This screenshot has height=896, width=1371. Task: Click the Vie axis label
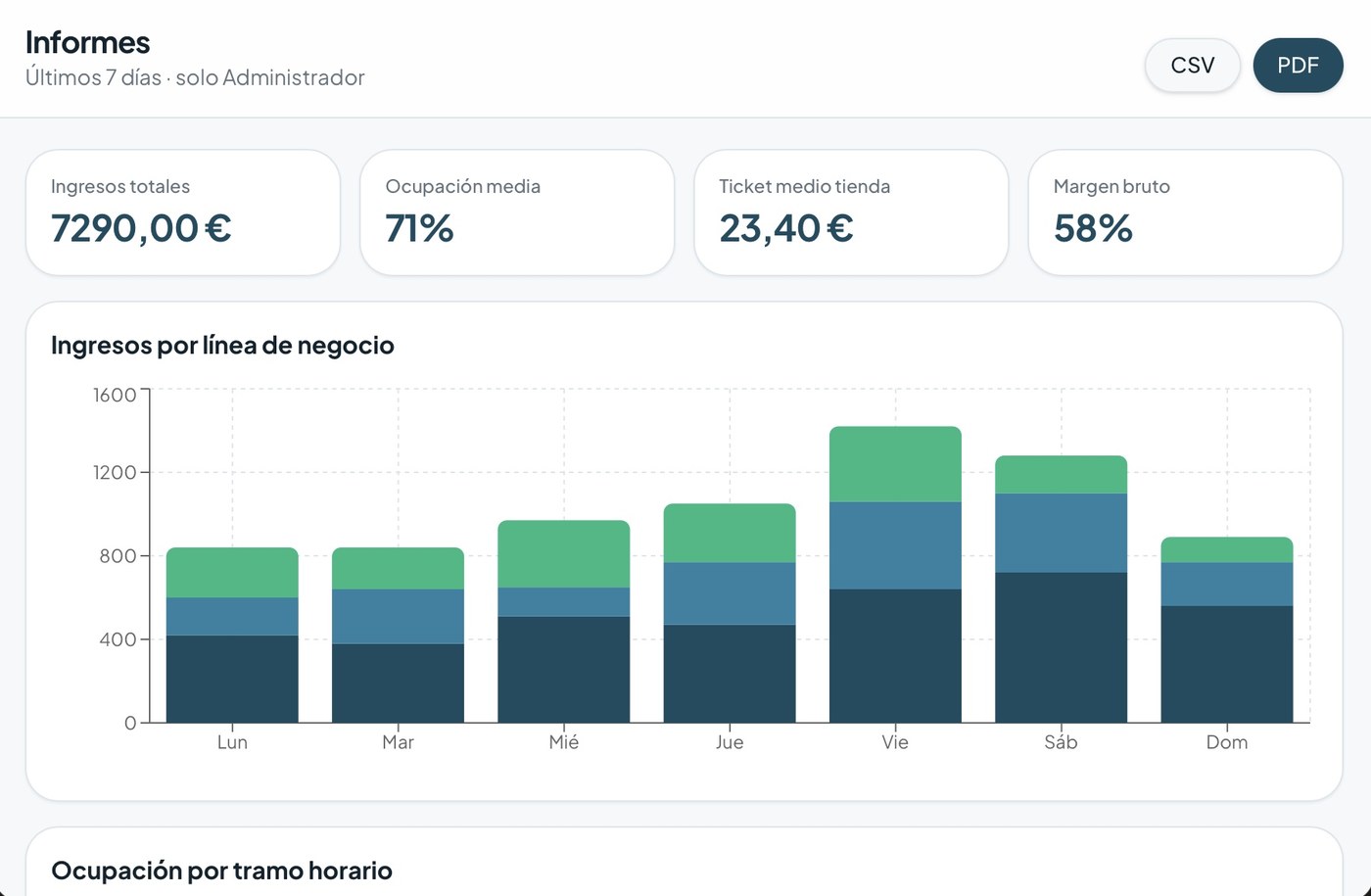[x=895, y=742]
